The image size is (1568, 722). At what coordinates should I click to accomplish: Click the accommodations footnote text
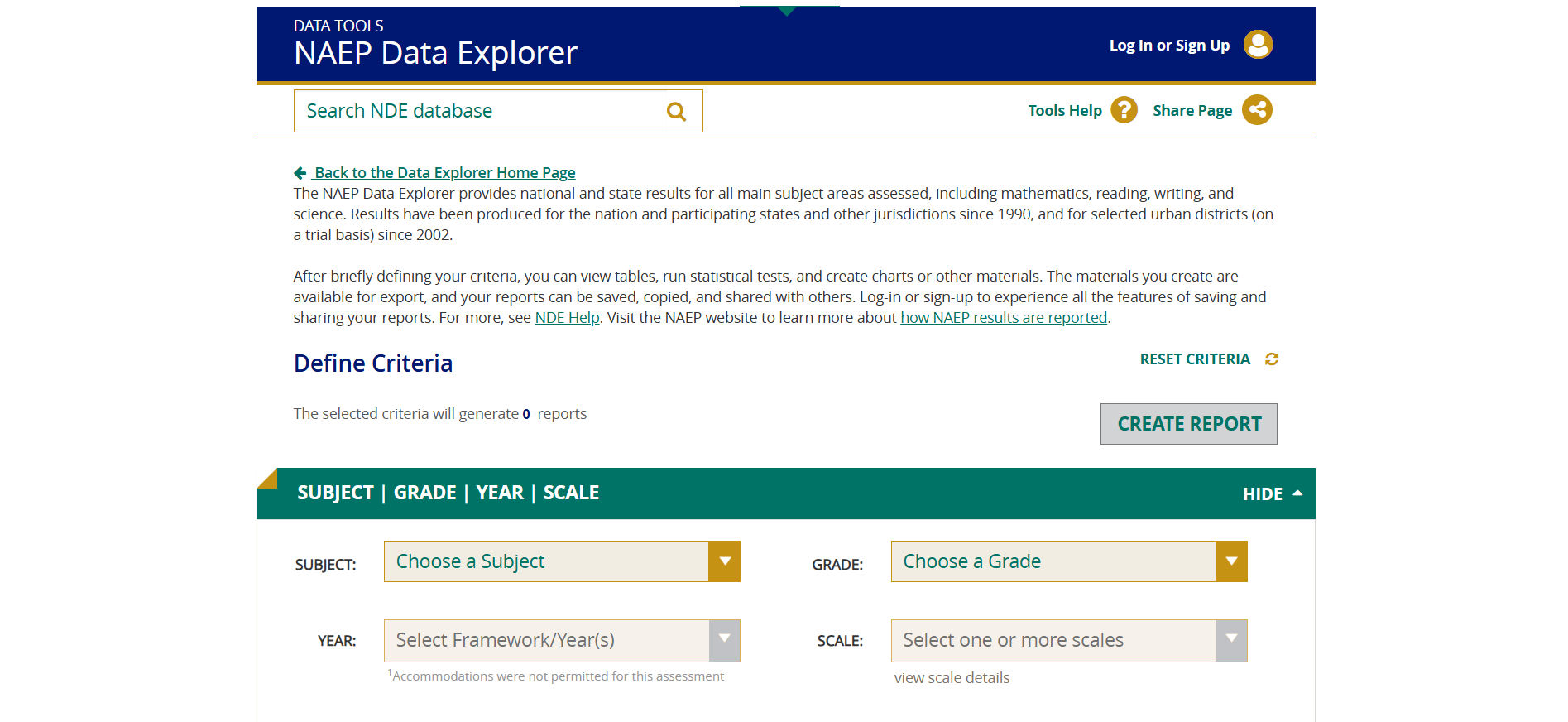coord(555,676)
